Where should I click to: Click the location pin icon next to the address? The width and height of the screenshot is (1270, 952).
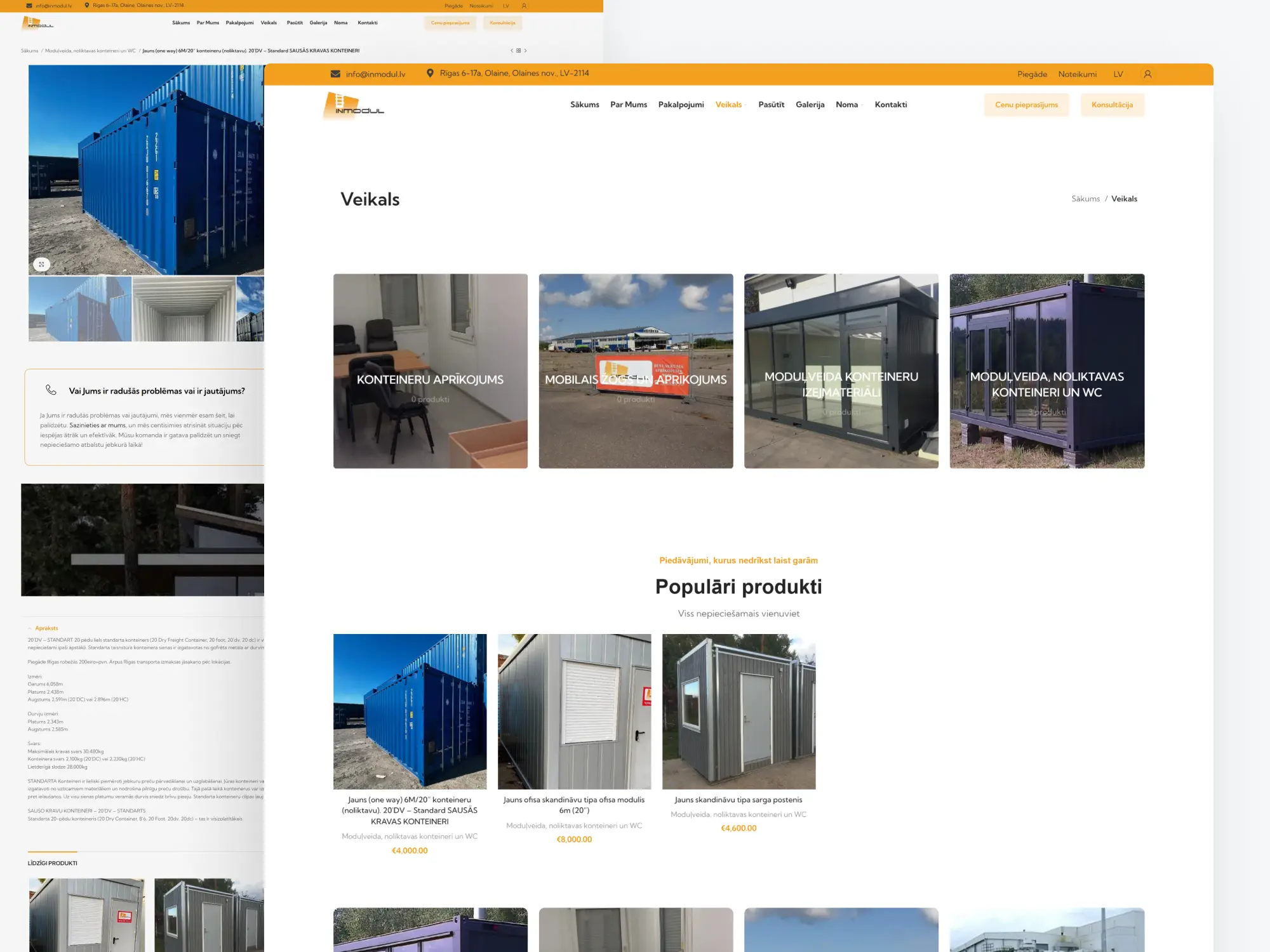tap(431, 73)
